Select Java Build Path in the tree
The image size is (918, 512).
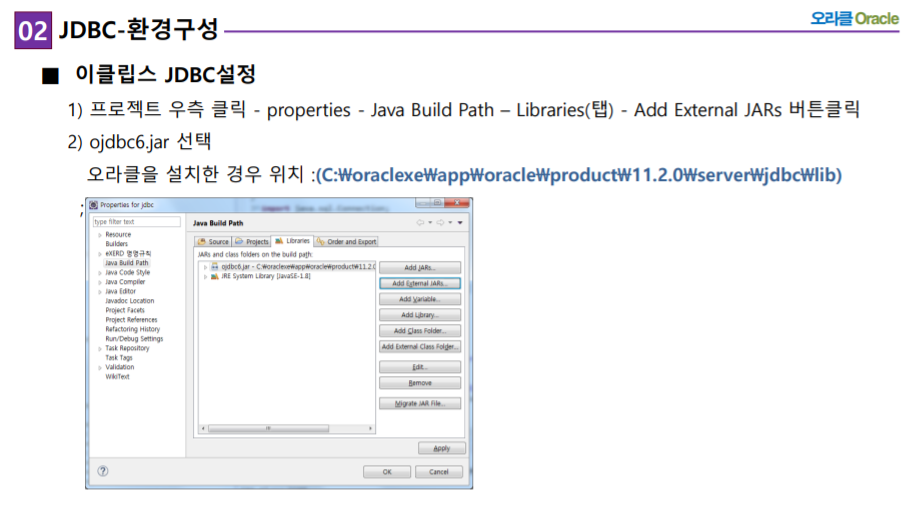[126, 263]
